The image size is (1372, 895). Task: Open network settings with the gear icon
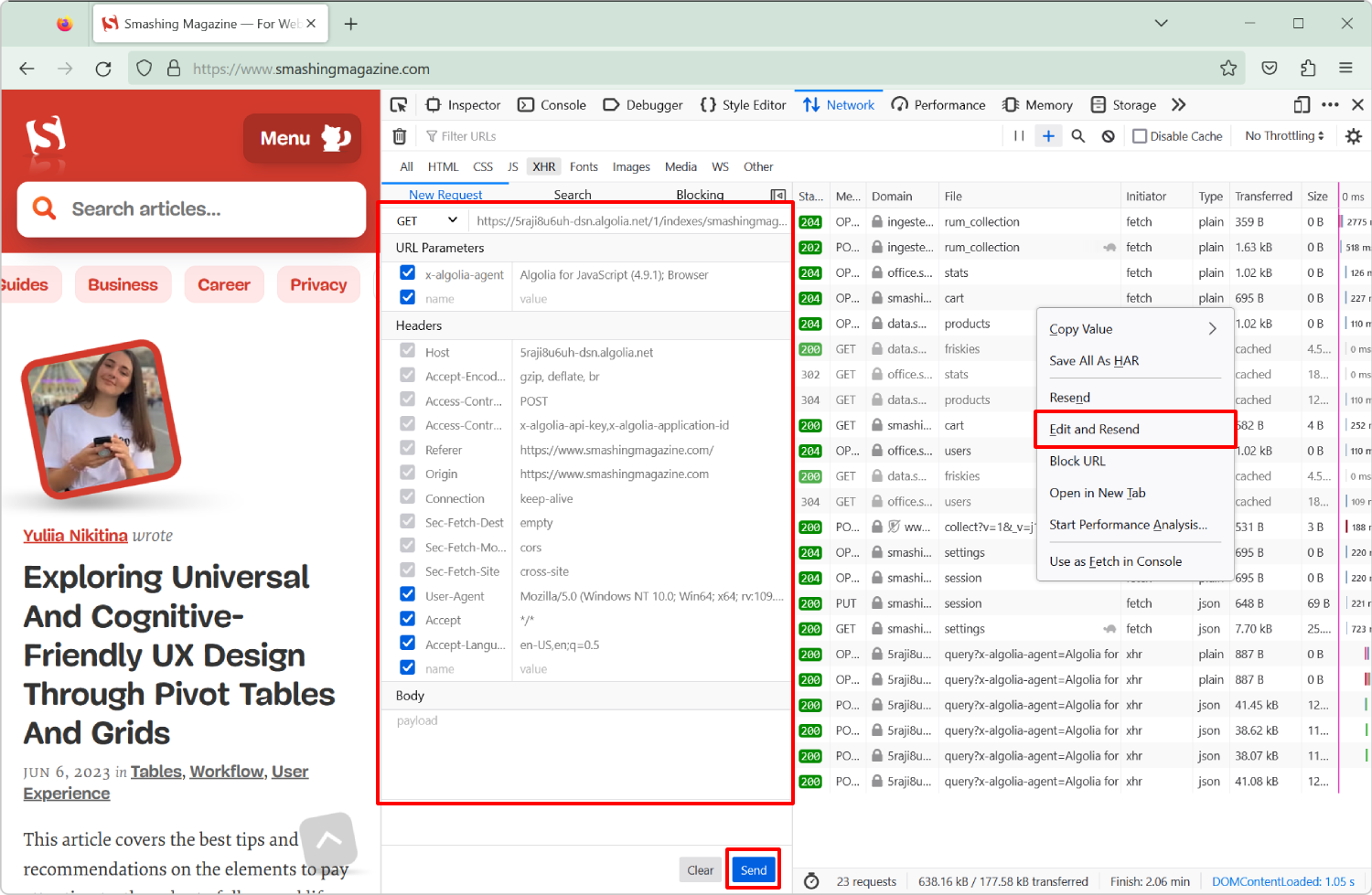(1354, 135)
